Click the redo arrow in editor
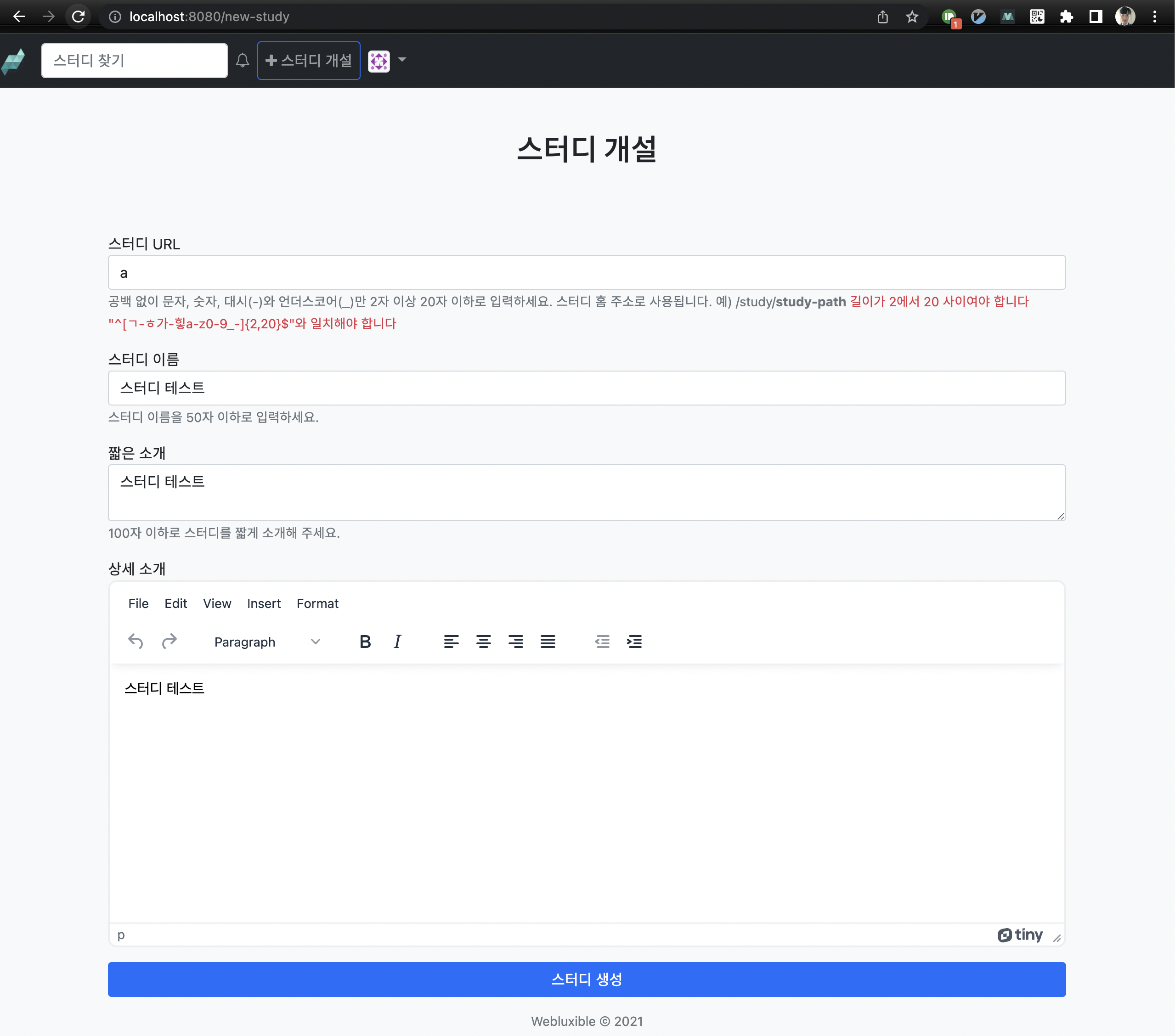1175x1036 pixels. 169,641
